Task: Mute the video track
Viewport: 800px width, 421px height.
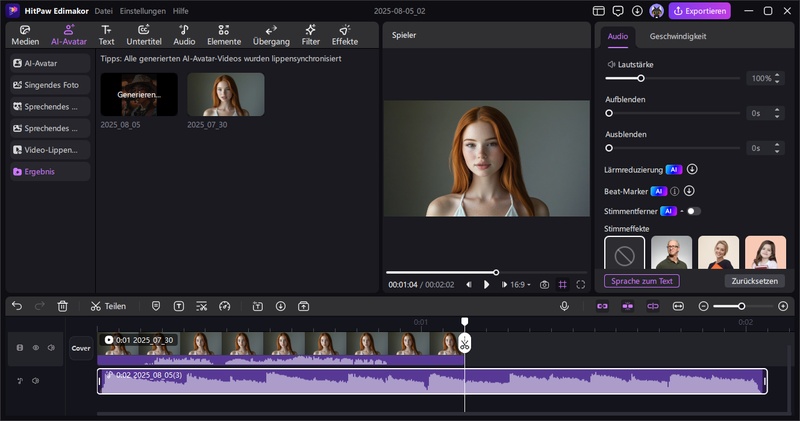Action: coord(51,348)
